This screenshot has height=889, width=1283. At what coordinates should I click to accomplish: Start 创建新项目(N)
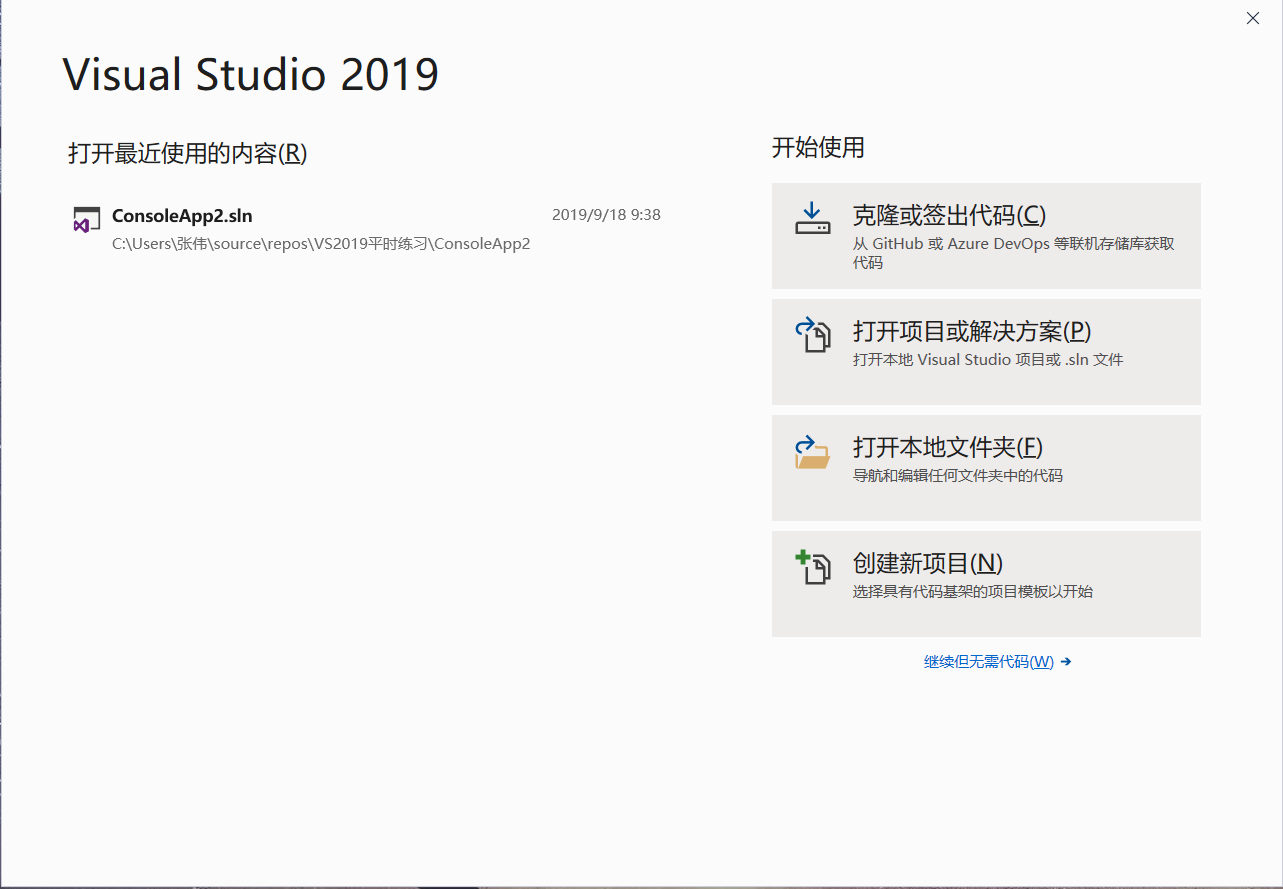pyautogui.click(x=986, y=584)
